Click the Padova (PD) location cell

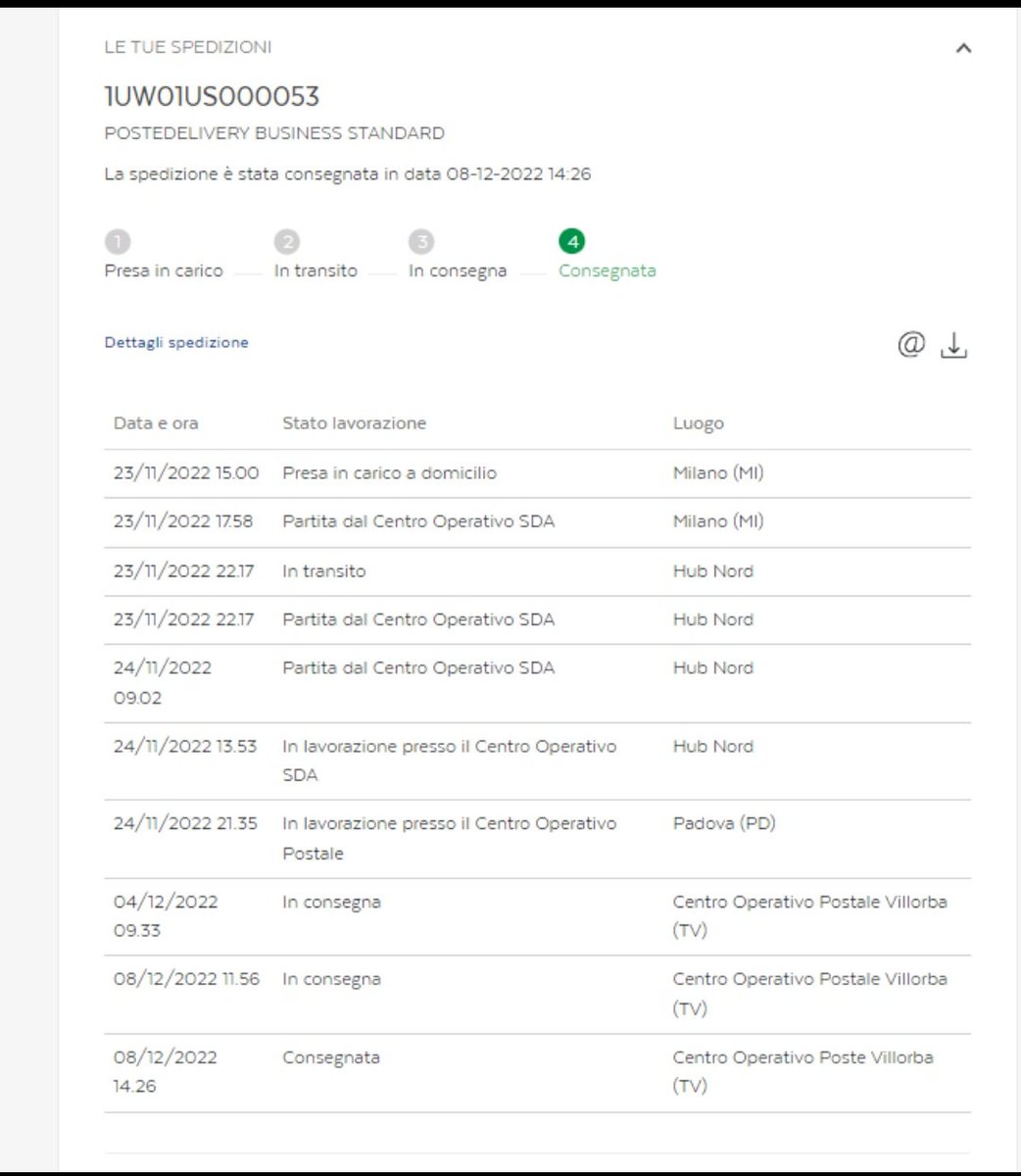724,823
